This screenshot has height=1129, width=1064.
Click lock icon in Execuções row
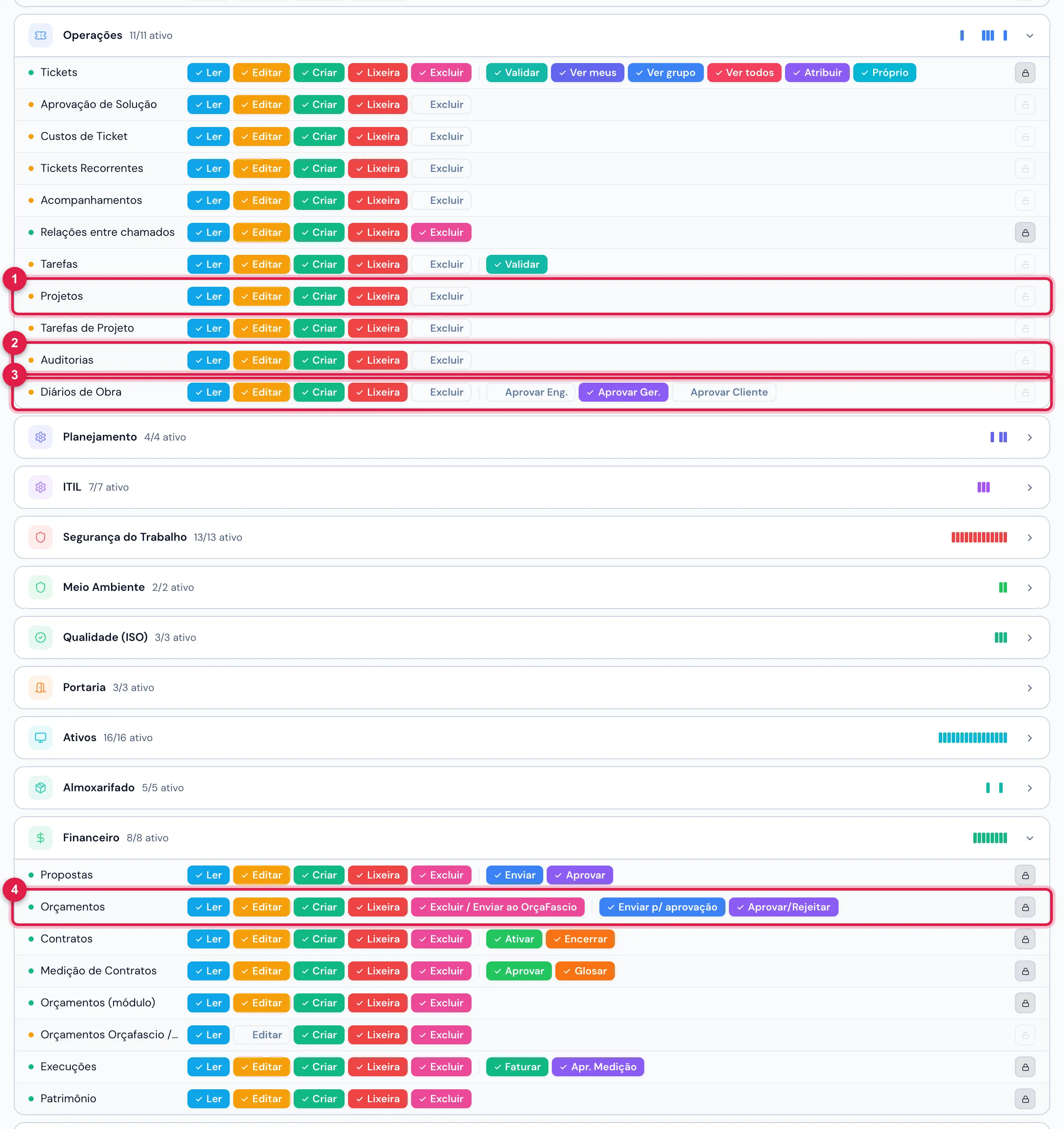pyautogui.click(x=1025, y=1067)
